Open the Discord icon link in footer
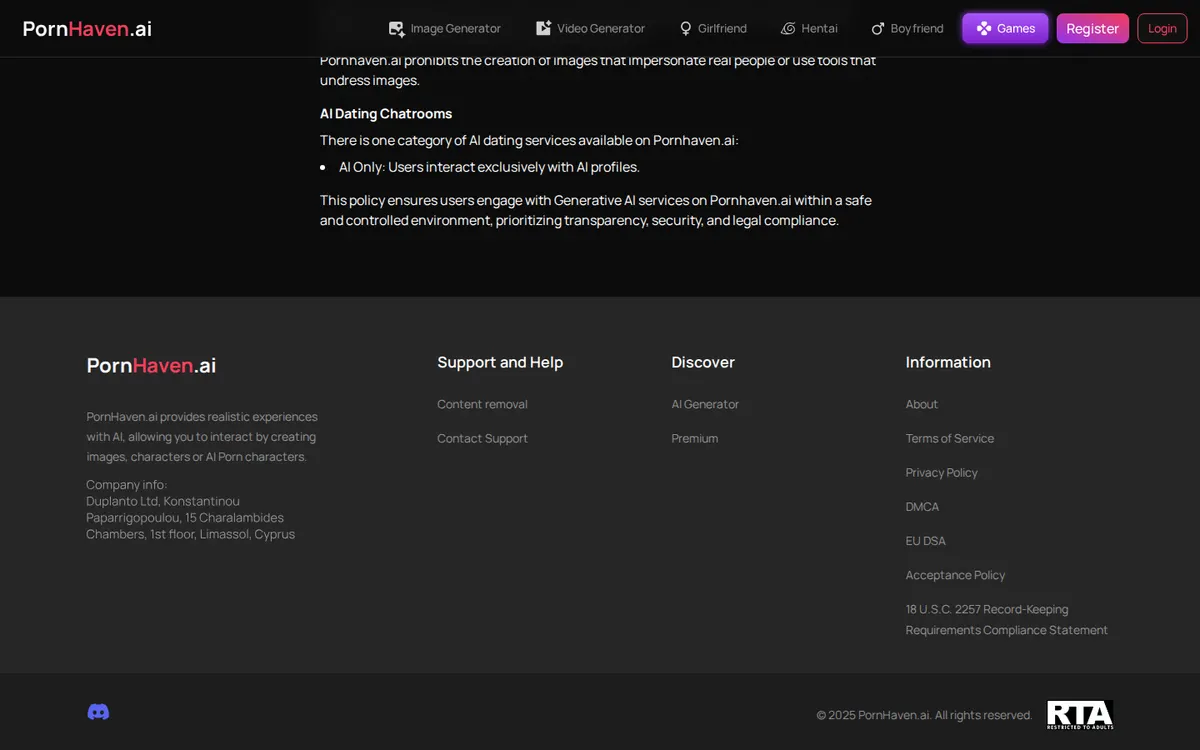 pos(98,712)
